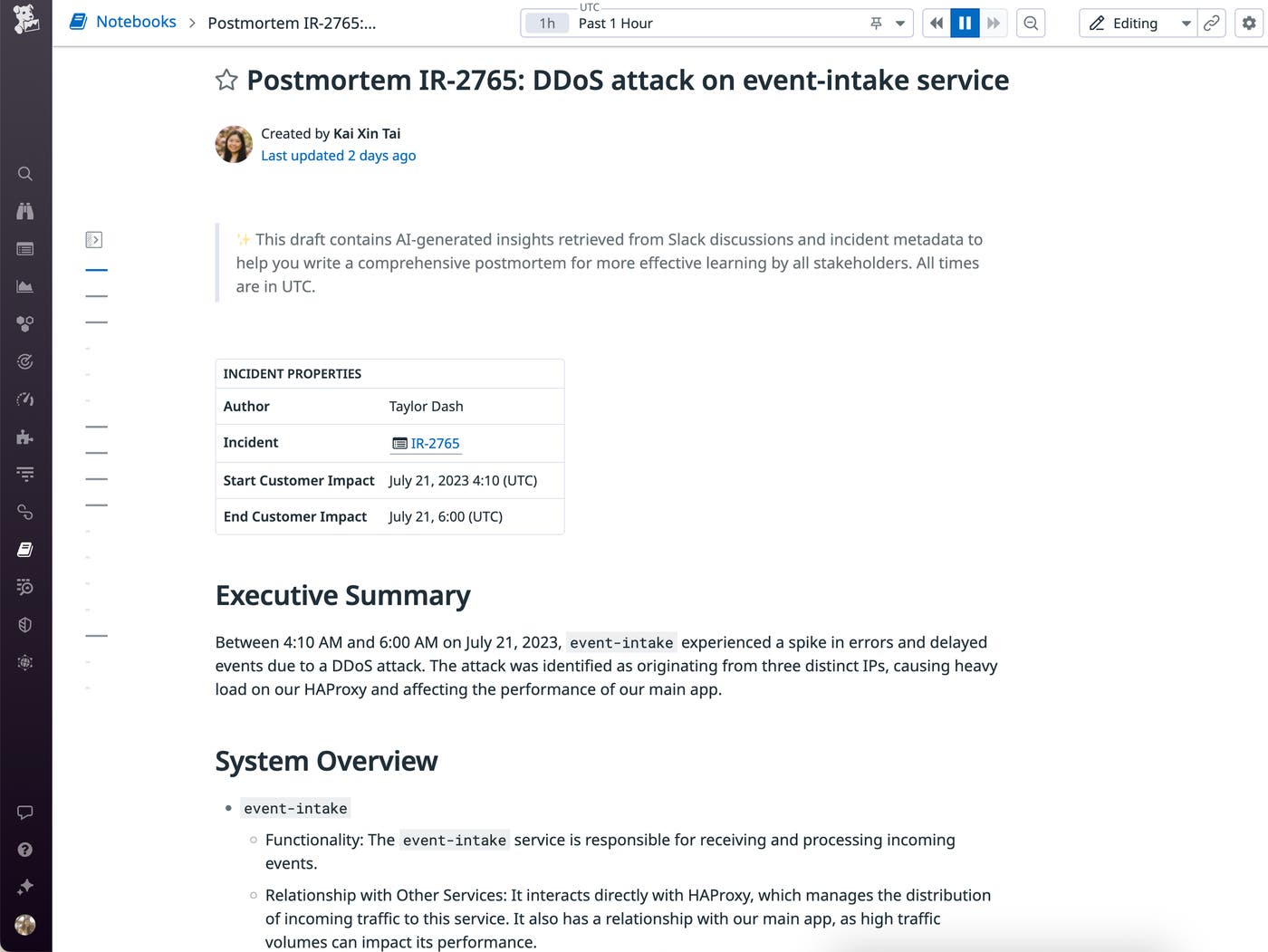Open the Editing mode dropdown
This screenshot has height=952, width=1268.
1185,23
